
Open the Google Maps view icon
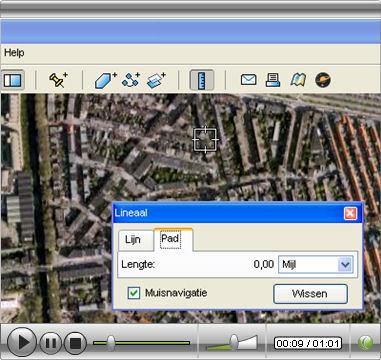[x=298, y=80]
